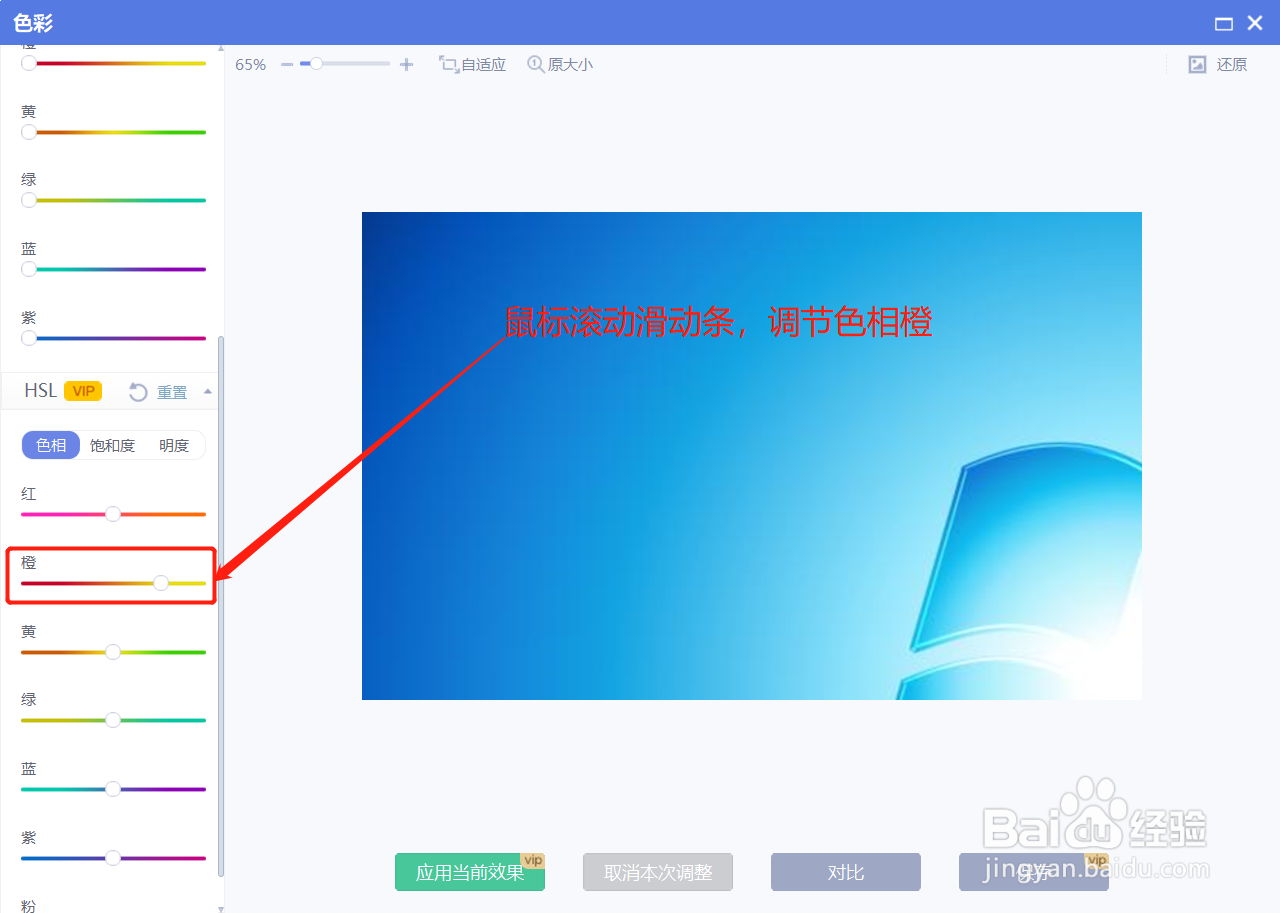Click the 对比 compare button
This screenshot has width=1280, height=913.
pyautogui.click(x=846, y=872)
